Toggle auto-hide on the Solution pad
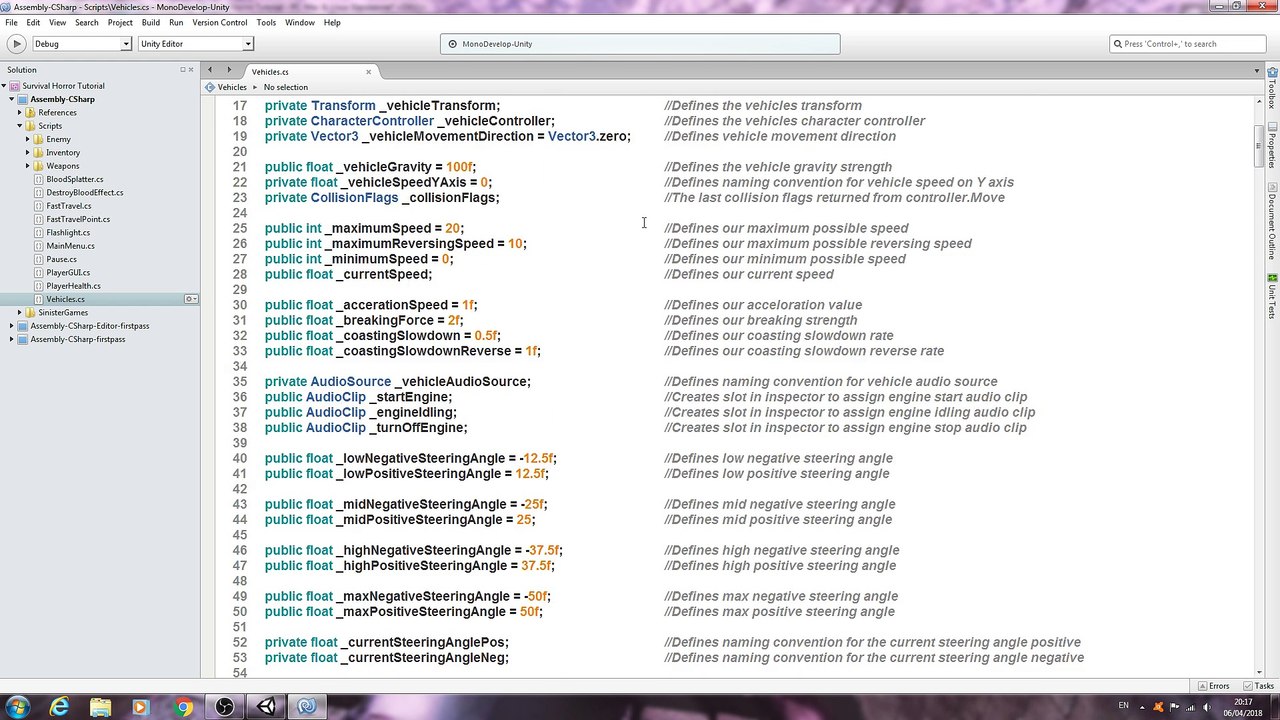Viewport: 1280px width, 720px height. coord(182,70)
